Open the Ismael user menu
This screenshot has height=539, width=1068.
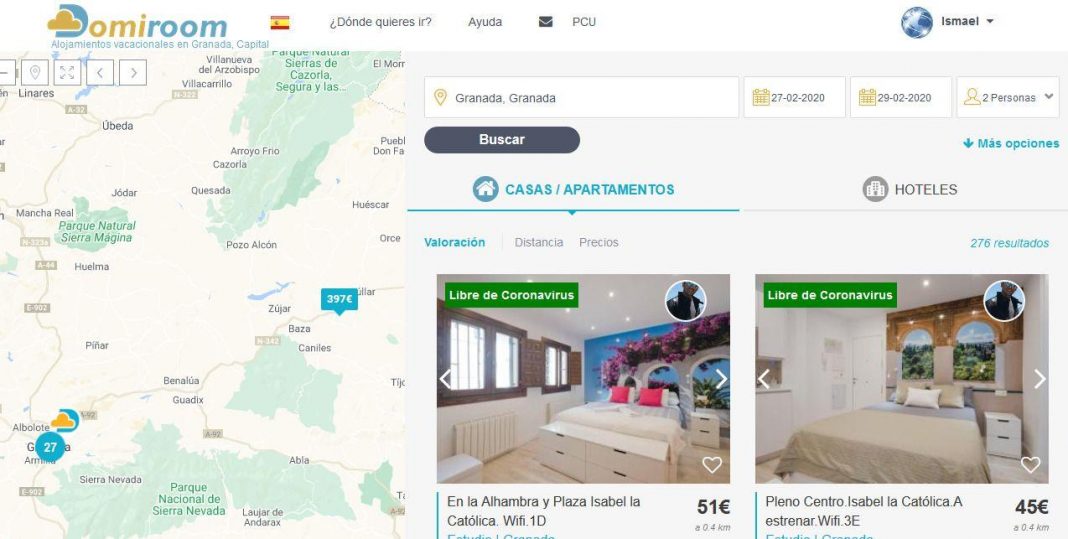pos(947,22)
